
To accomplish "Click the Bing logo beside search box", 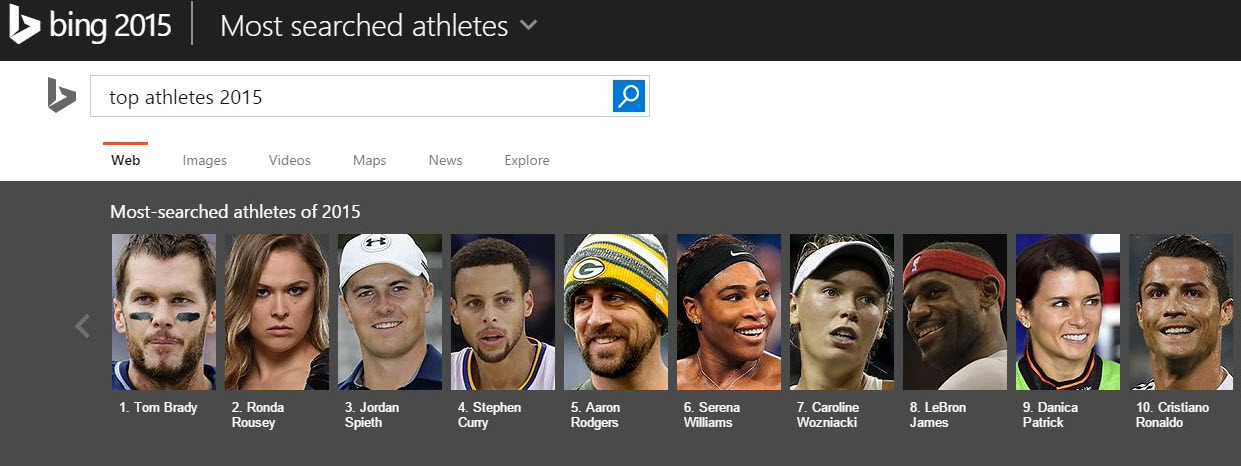I will [x=61, y=96].
